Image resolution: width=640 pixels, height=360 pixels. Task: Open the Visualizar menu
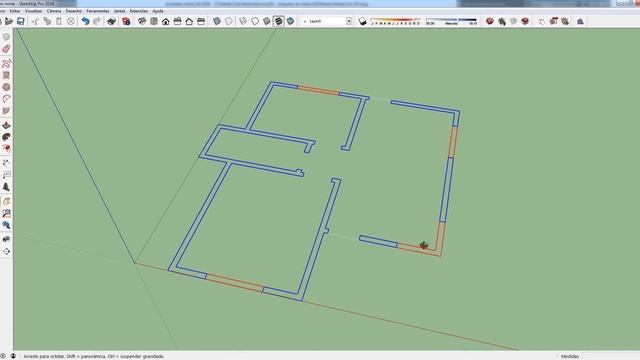(33, 11)
